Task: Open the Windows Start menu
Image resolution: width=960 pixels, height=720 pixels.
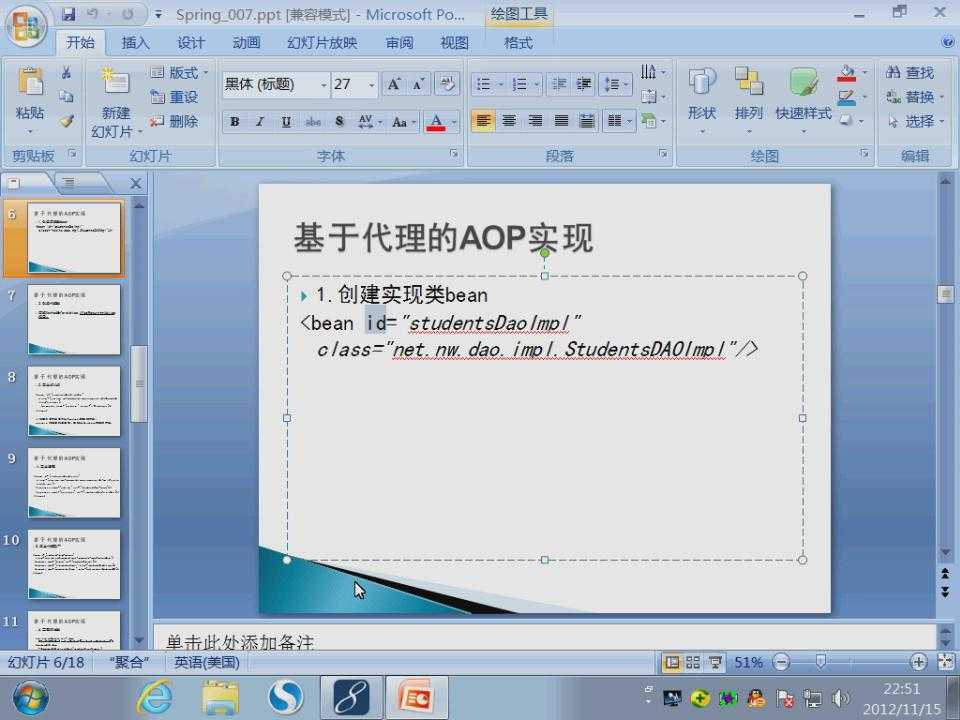Action: coord(30,697)
